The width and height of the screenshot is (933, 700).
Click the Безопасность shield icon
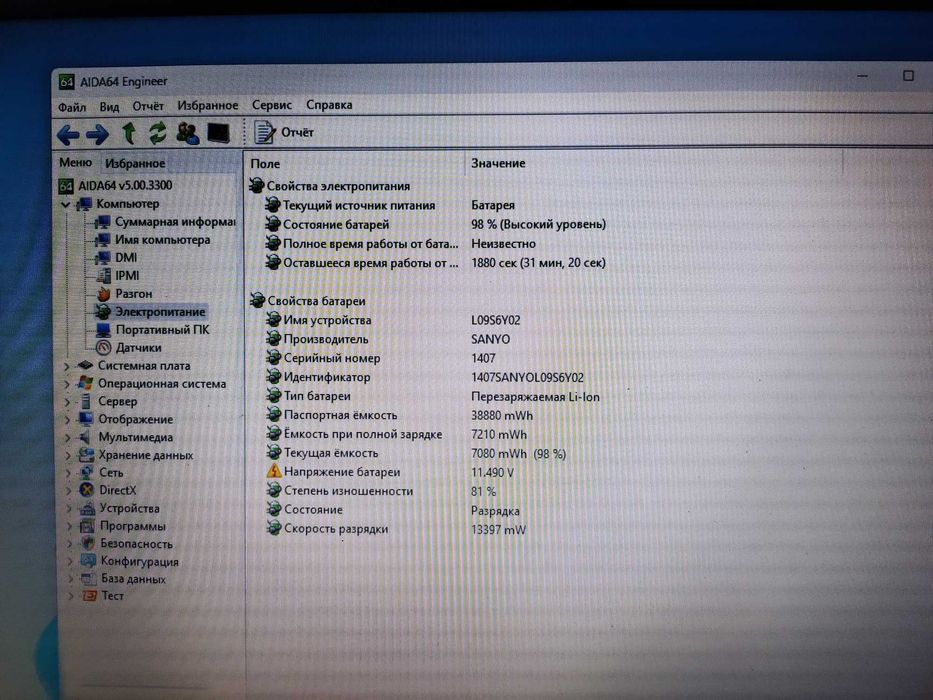tap(88, 543)
